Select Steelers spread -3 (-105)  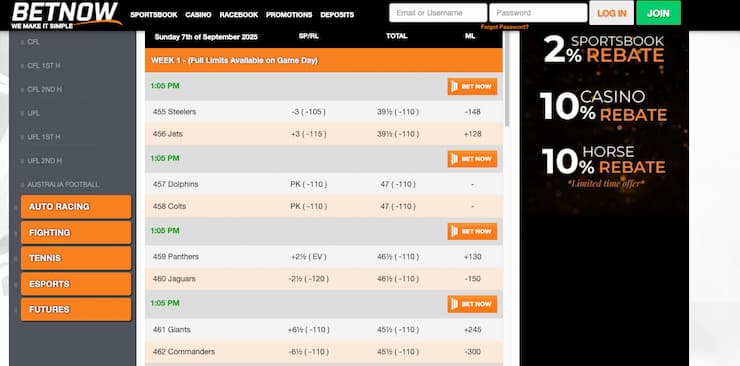click(309, 112)
